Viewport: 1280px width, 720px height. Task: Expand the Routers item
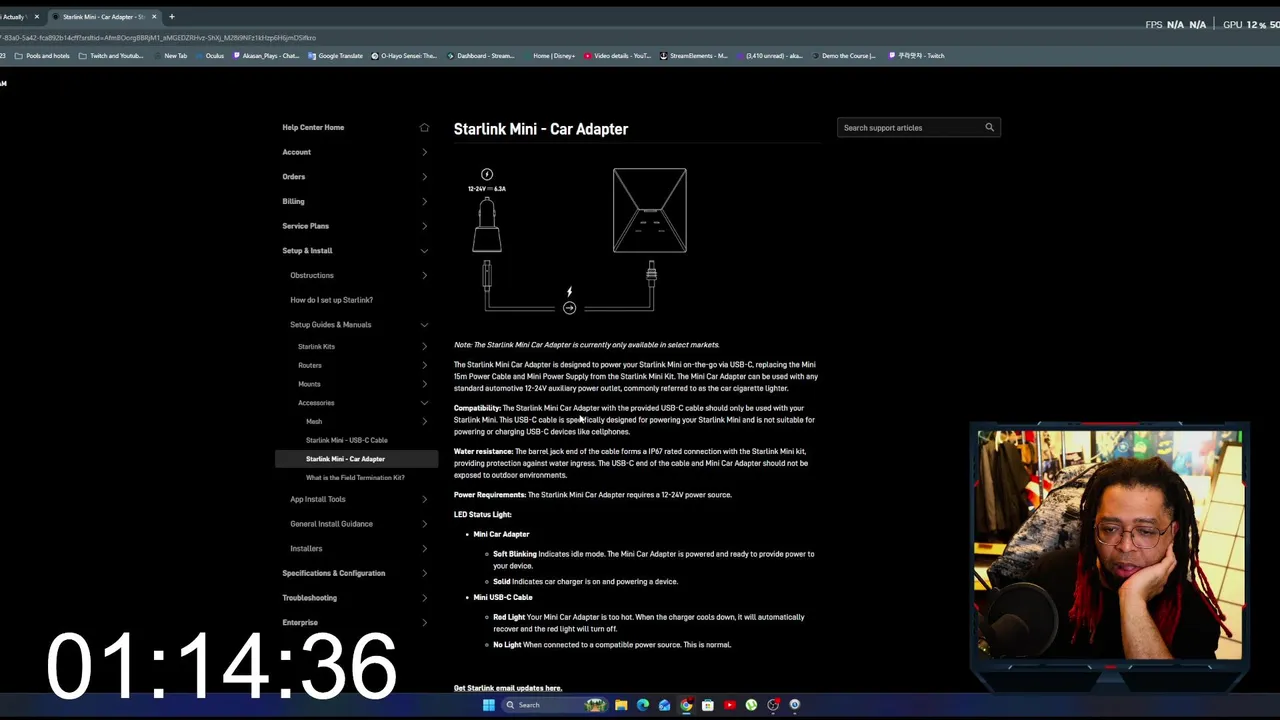424,365
